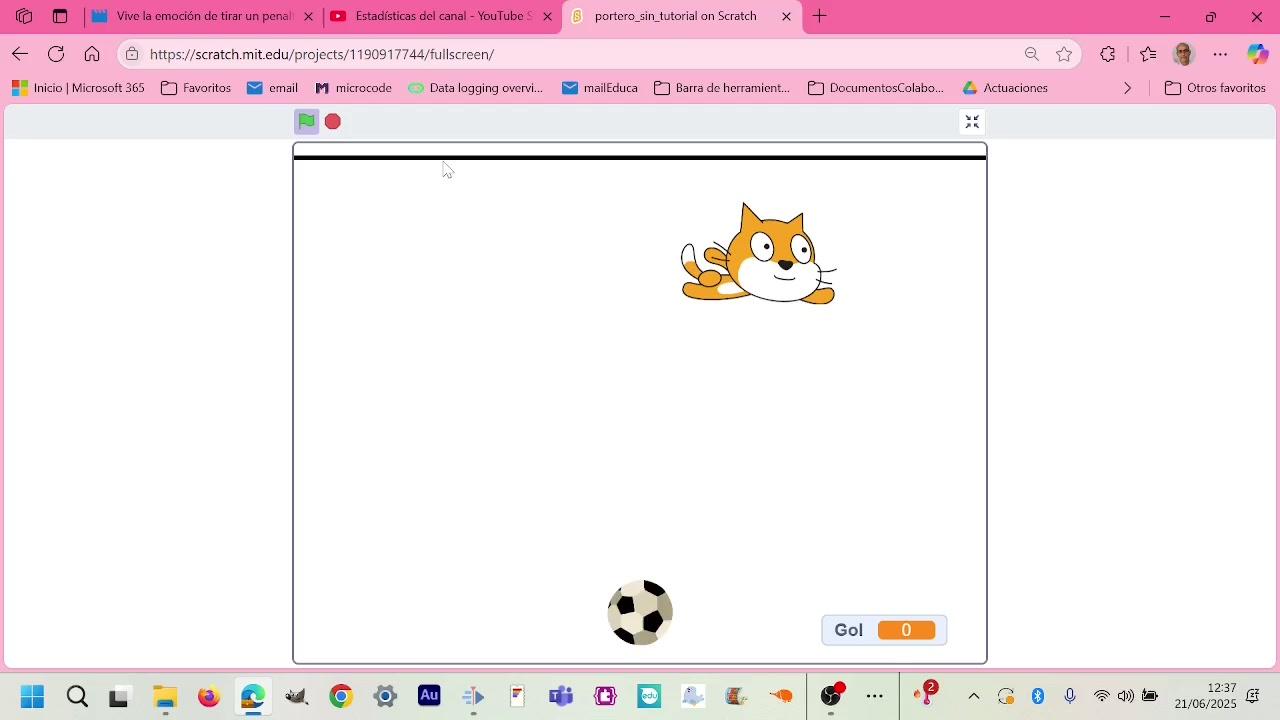Click the Scratch cat sprite on the stage
Image resolution: width=1280 pixels, height=720 pixels.
coord(758,254)
